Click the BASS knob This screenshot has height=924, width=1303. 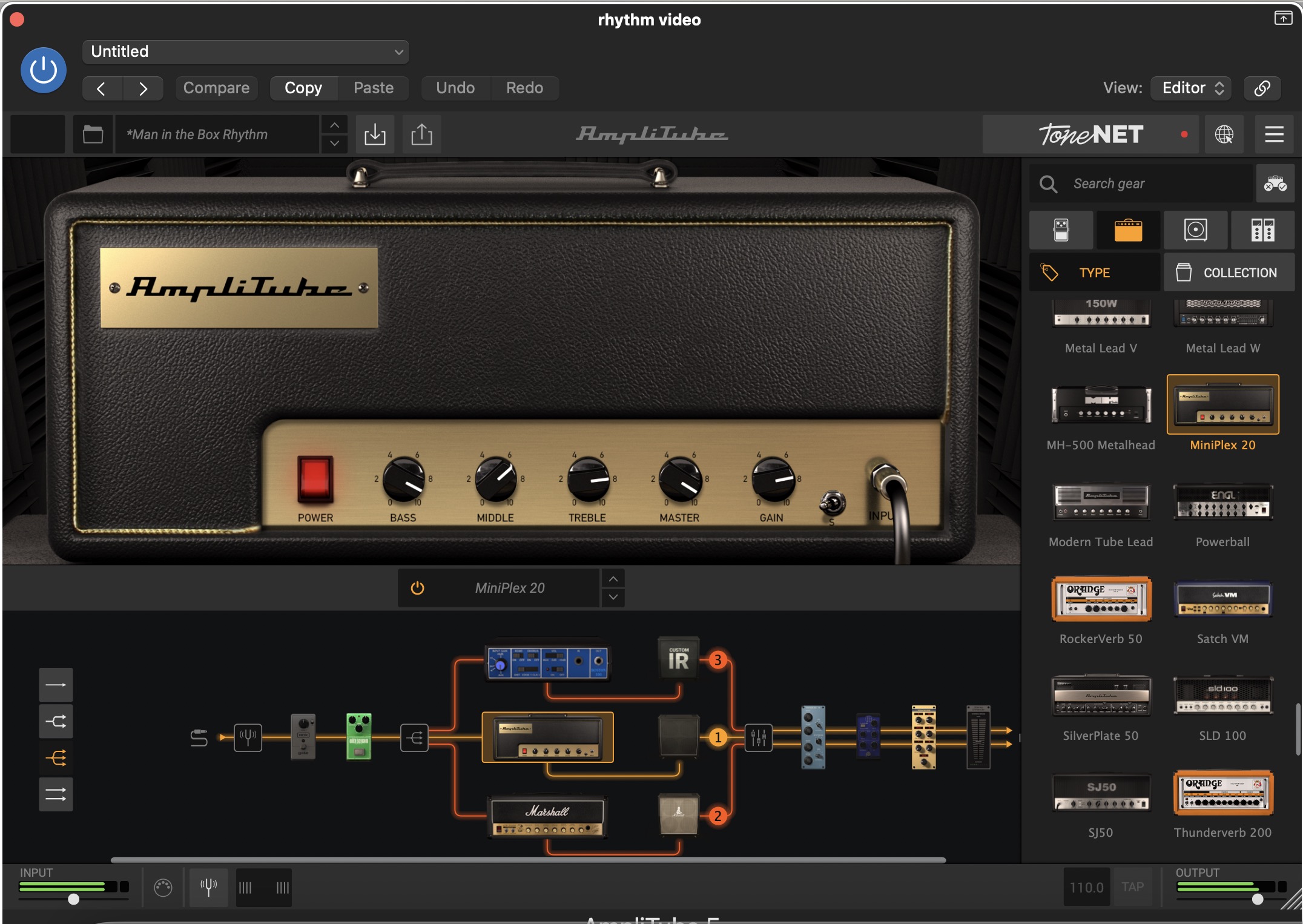pos(403,480)
